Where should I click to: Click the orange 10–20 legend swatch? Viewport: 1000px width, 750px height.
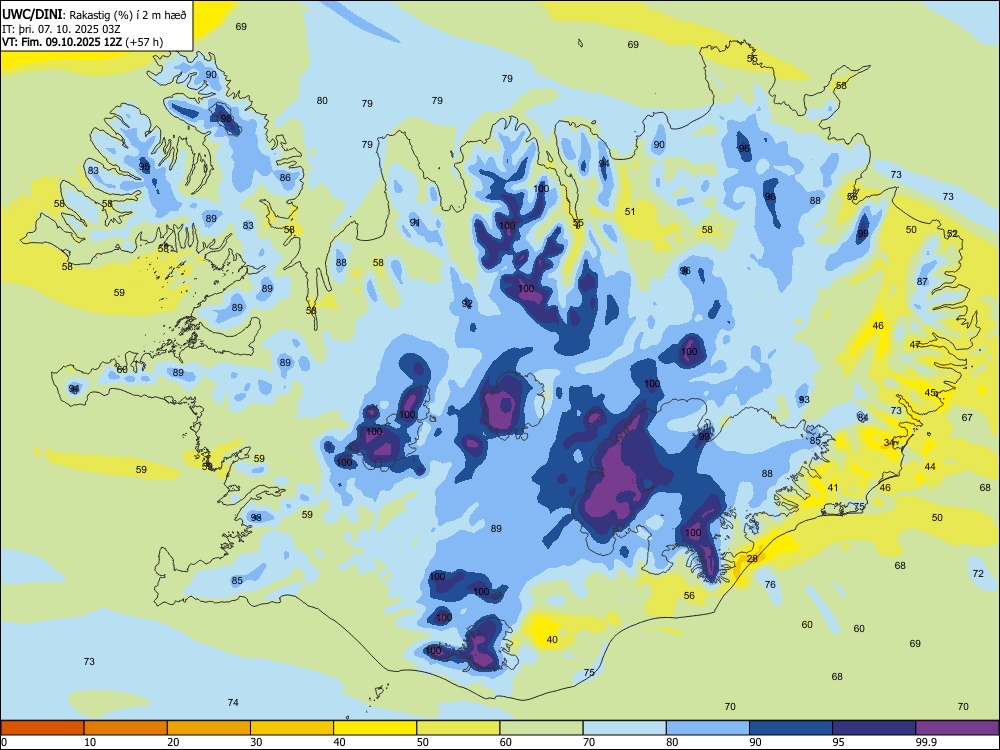(126, 728)
